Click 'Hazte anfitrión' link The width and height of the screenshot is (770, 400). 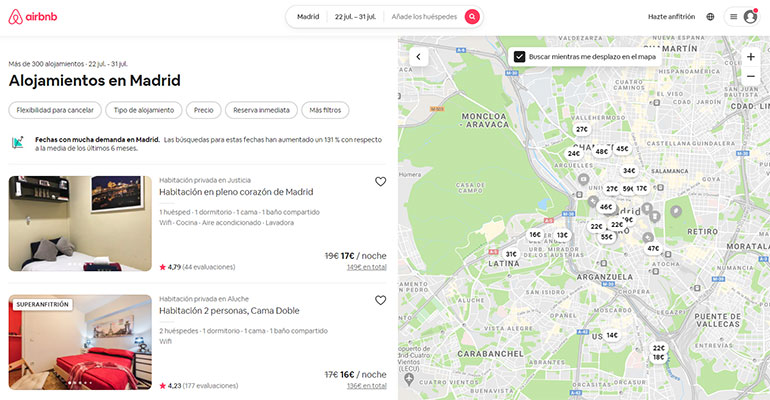[x=670, y=17]
